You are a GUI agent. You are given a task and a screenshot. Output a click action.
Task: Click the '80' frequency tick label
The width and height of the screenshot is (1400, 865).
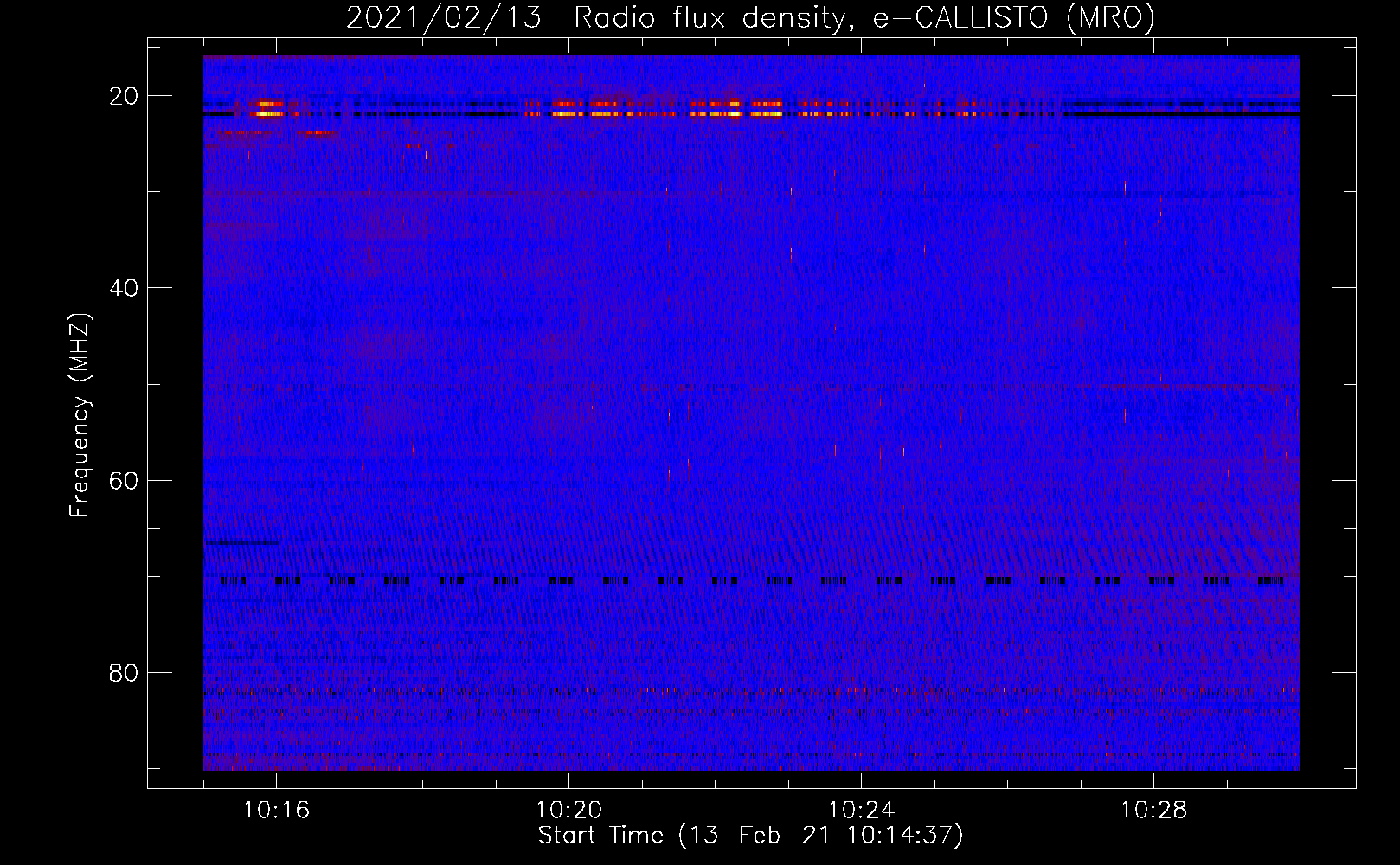tap(125, 672)
